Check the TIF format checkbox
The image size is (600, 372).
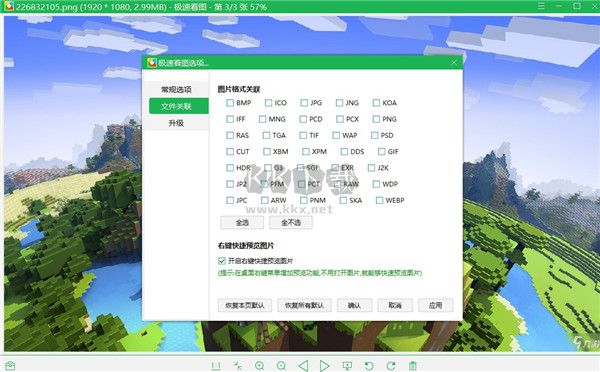[303, 135]
